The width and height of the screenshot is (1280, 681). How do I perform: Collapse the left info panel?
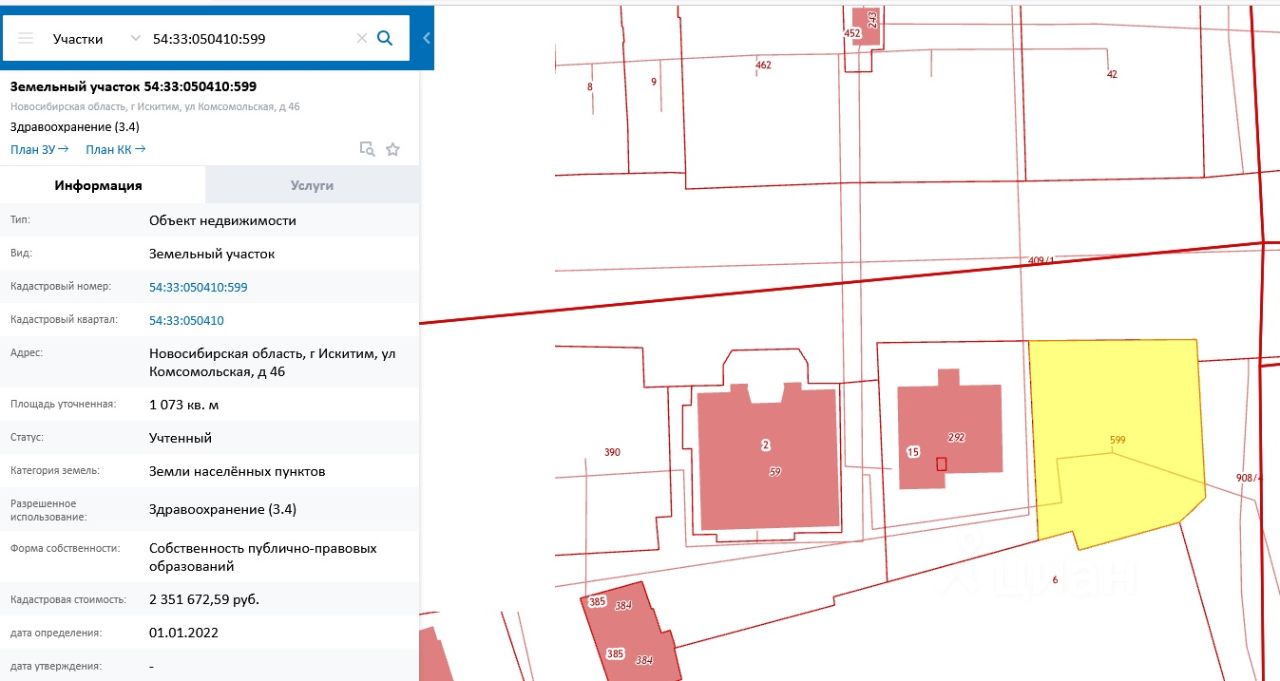427,39
